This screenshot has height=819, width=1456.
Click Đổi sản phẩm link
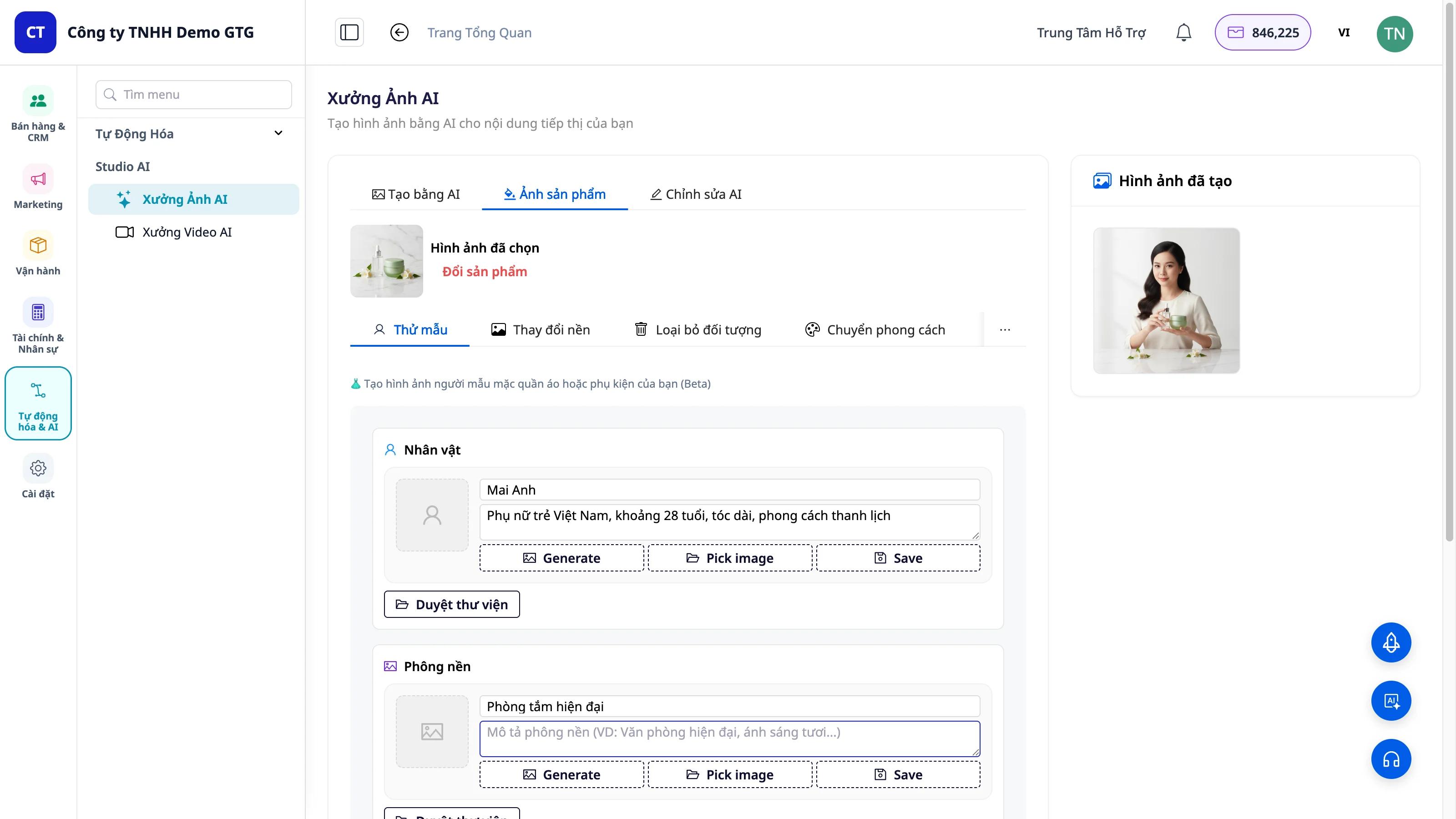pyautogui.click(x=485, y=271)
